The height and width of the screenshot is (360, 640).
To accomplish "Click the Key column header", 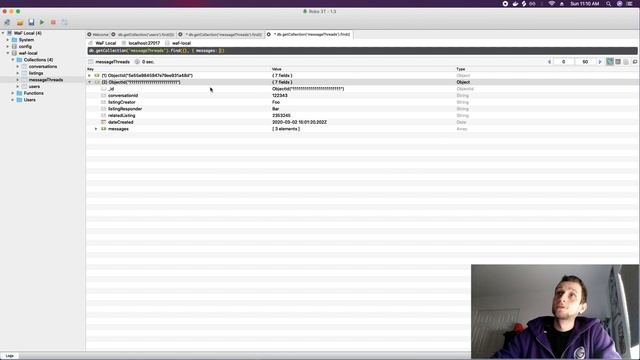I will [x=90, y=69].
